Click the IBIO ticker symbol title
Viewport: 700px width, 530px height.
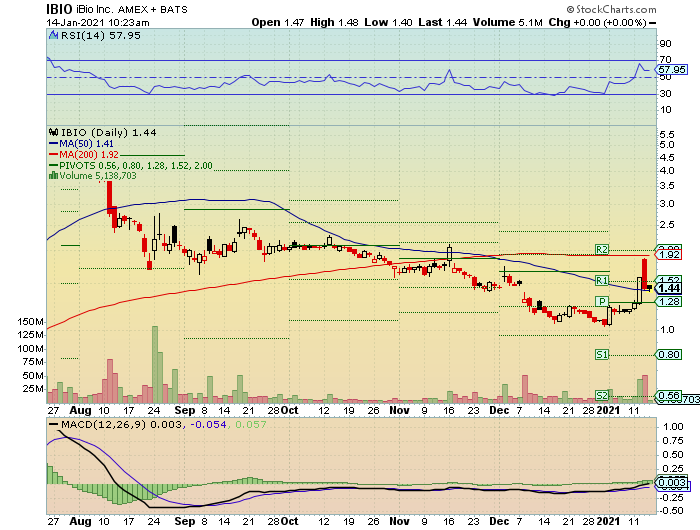(x=59, y=9)
